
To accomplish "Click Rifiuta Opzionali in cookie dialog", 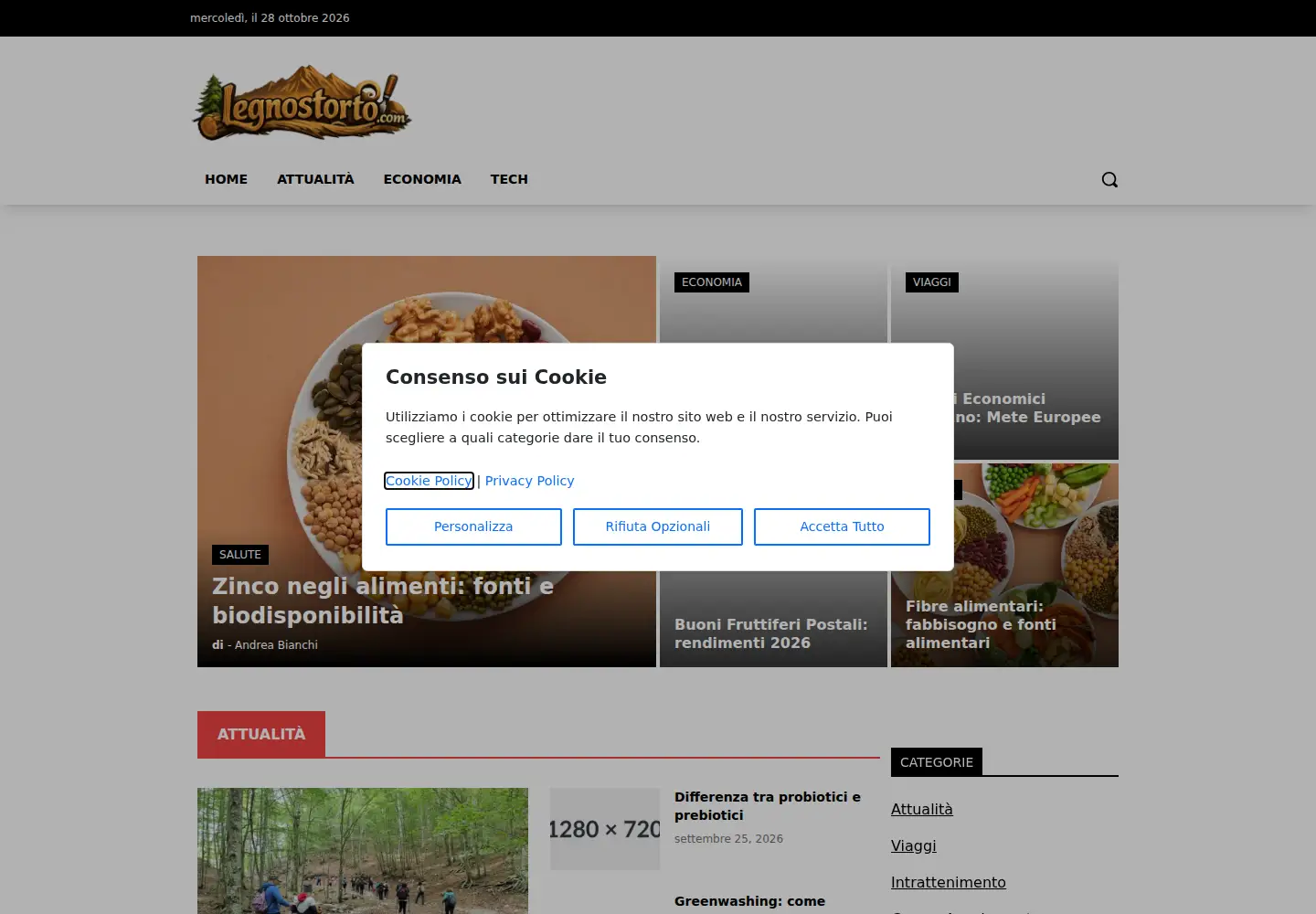I will (658, 526).
